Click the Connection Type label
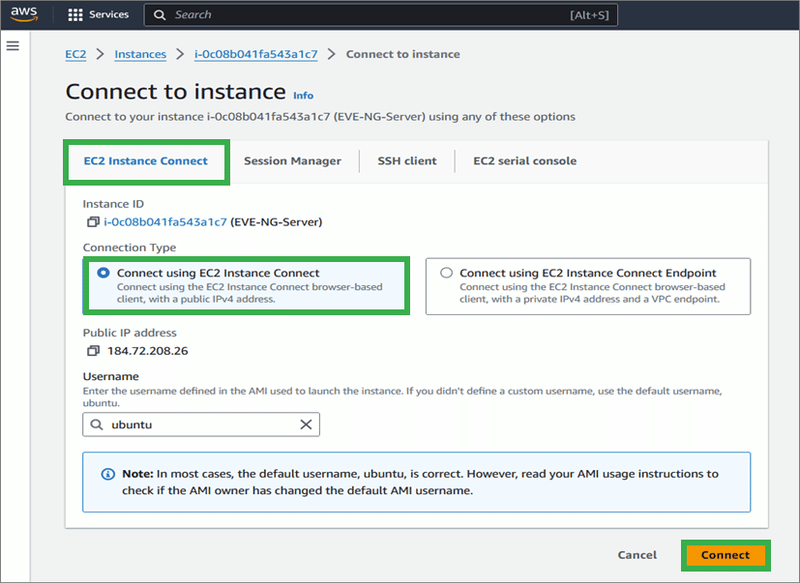800x583 pixels. click(130, 247)
